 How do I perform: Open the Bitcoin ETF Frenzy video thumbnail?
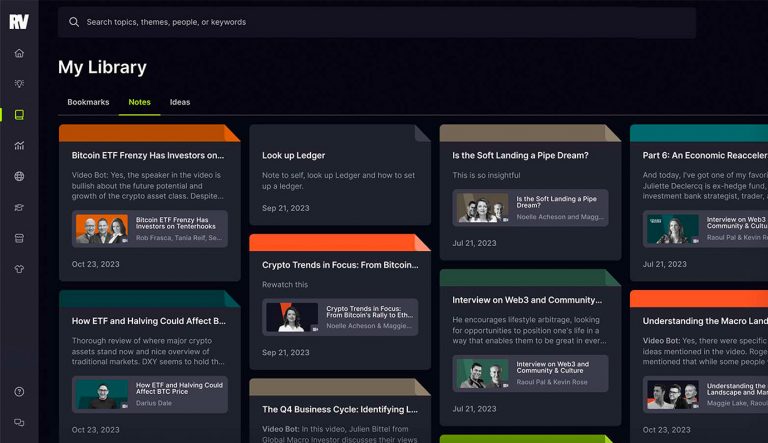[102, 229]
